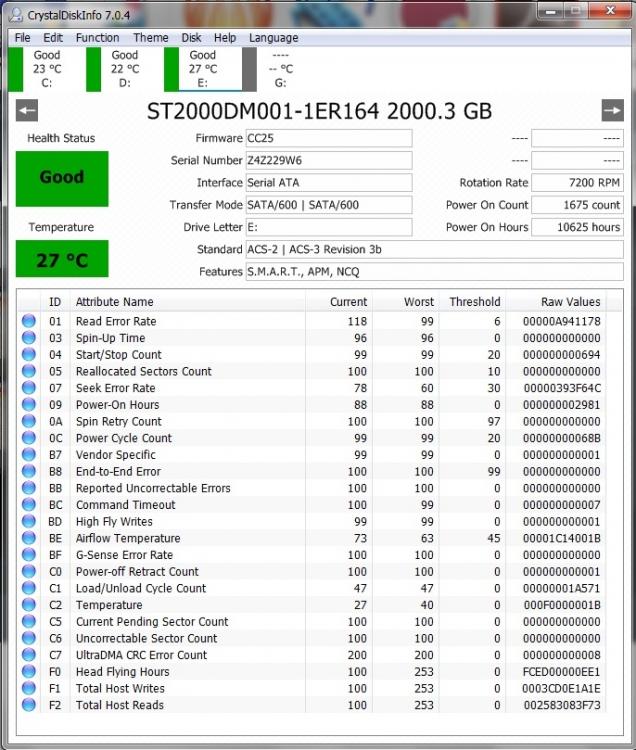Click the Drive Letter field E:
Image resolution: width=636 pixels, height=750 pixels.
coord(329,227)
